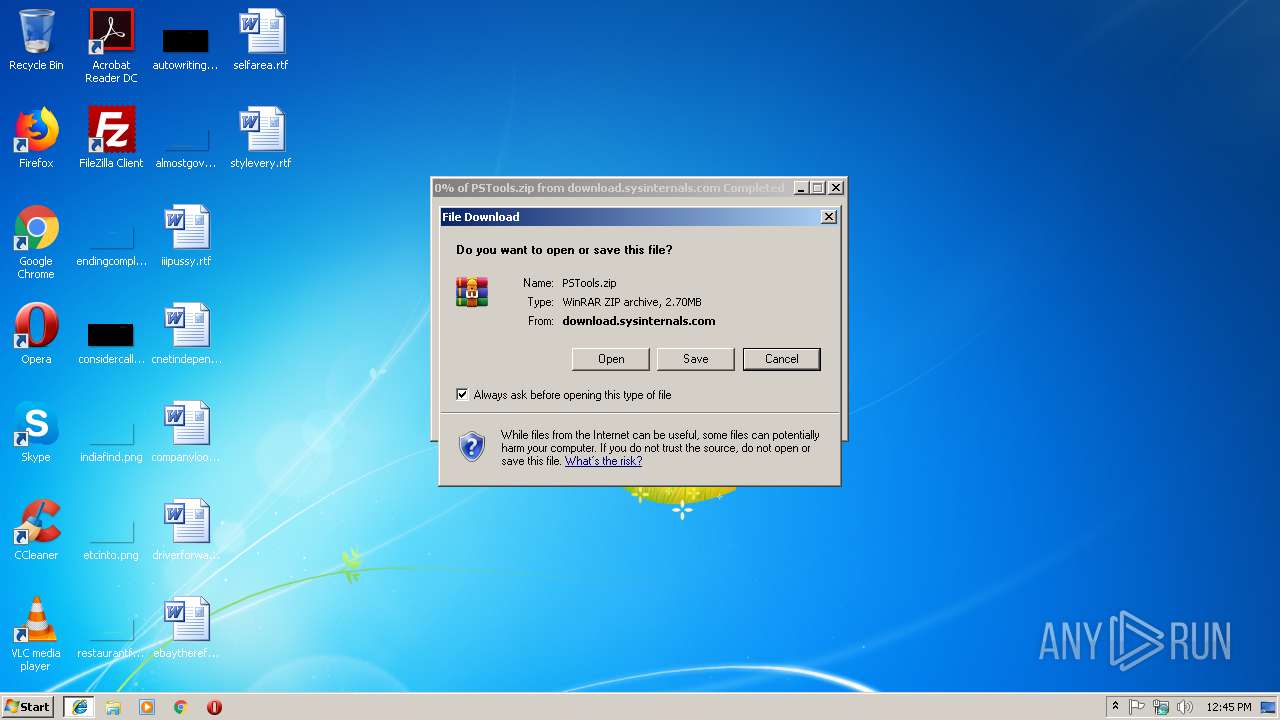1280x720 pixels.
Task: Open the Recycle Bin desktop icon
Action: pos(36,40)
